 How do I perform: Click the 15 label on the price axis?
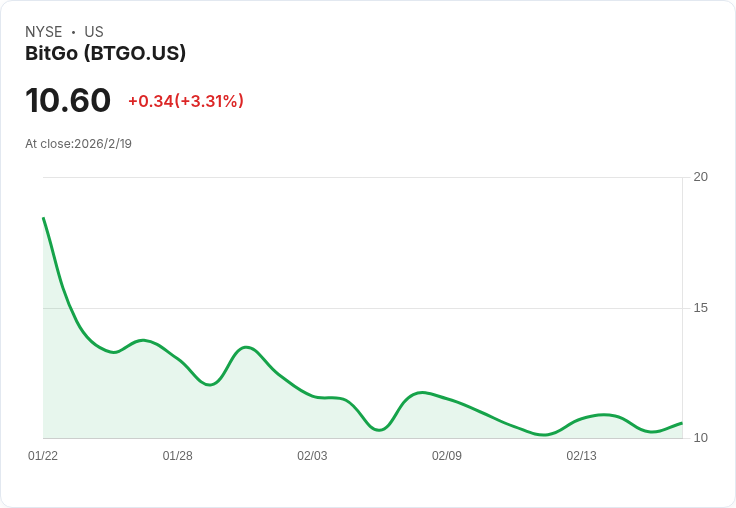tap(701, 308)
